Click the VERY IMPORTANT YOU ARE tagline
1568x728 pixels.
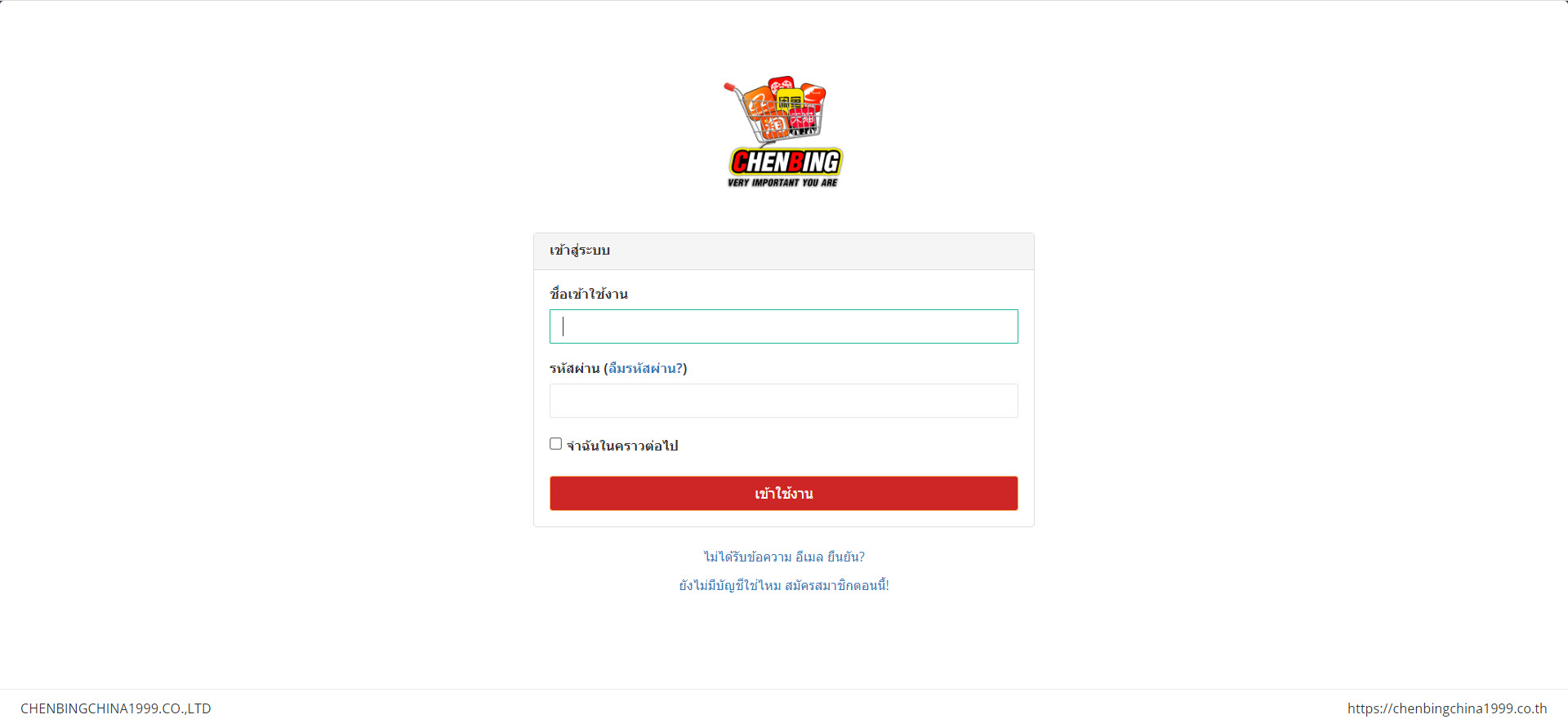coord(782,183)
